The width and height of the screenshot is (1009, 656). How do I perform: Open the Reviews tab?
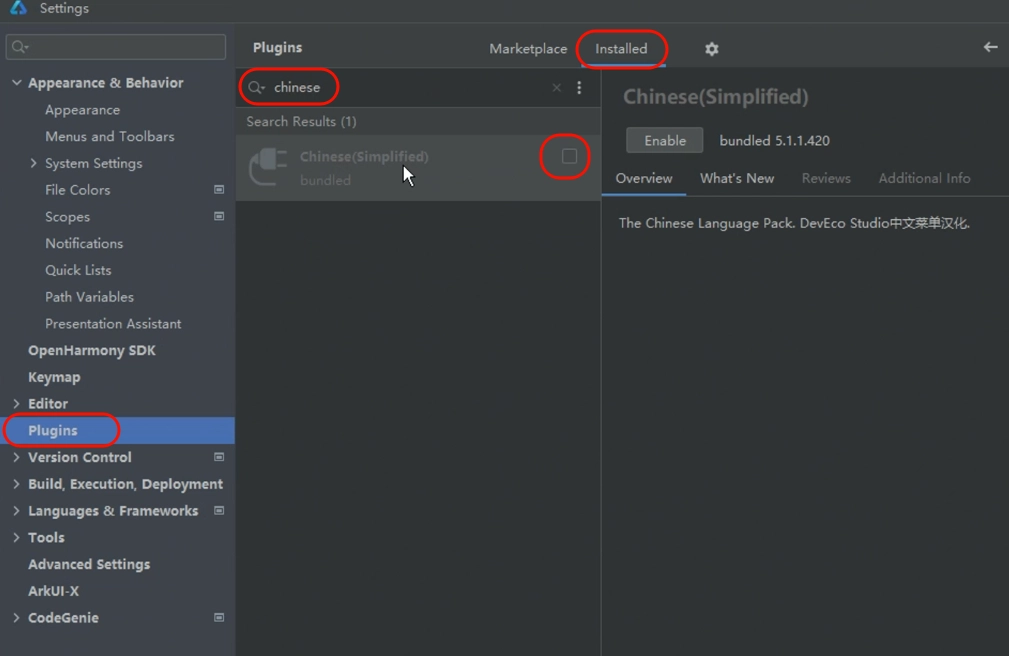(826, 178)
